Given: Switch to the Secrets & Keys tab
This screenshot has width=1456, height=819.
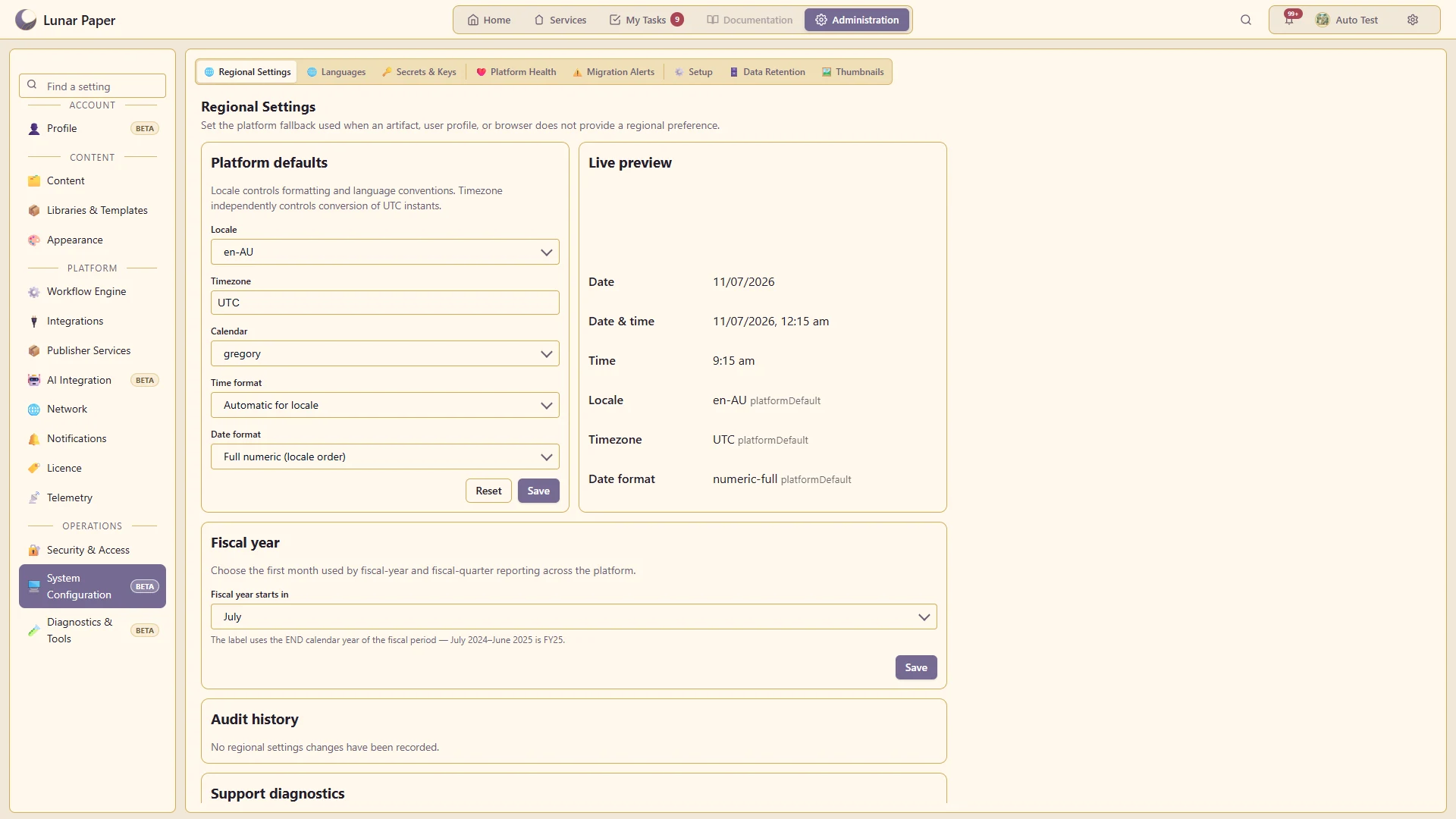Looking at the screenshot, I should coord(419,72).
